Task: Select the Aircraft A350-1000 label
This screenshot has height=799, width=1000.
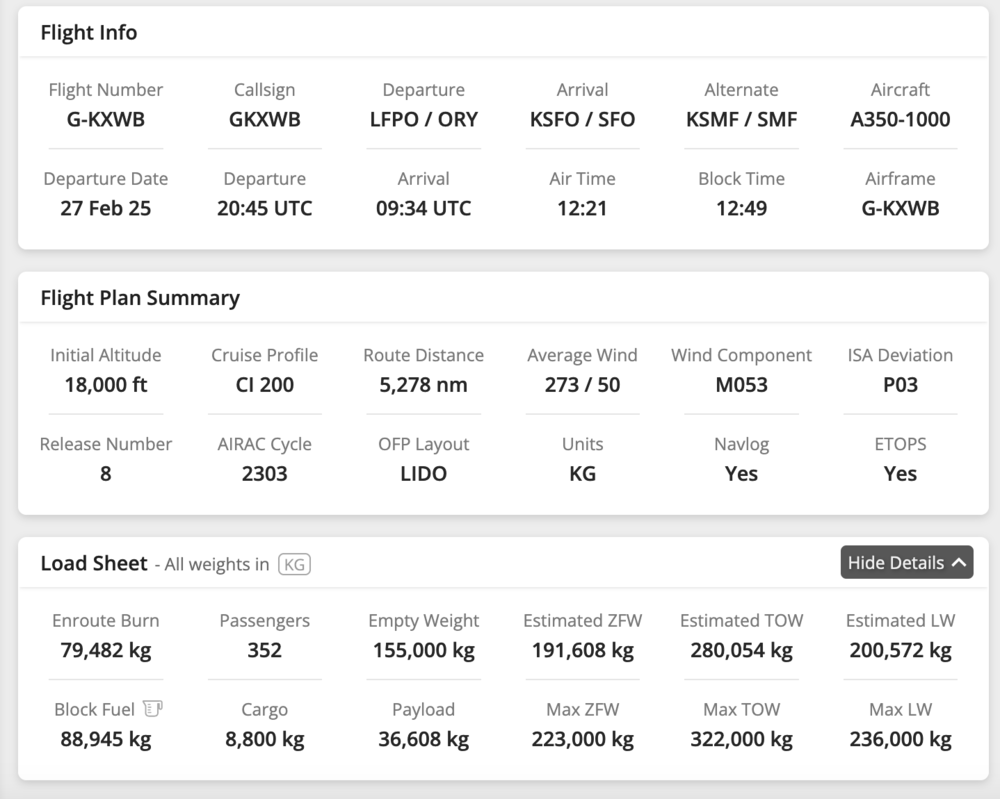Action: [899, 119]
